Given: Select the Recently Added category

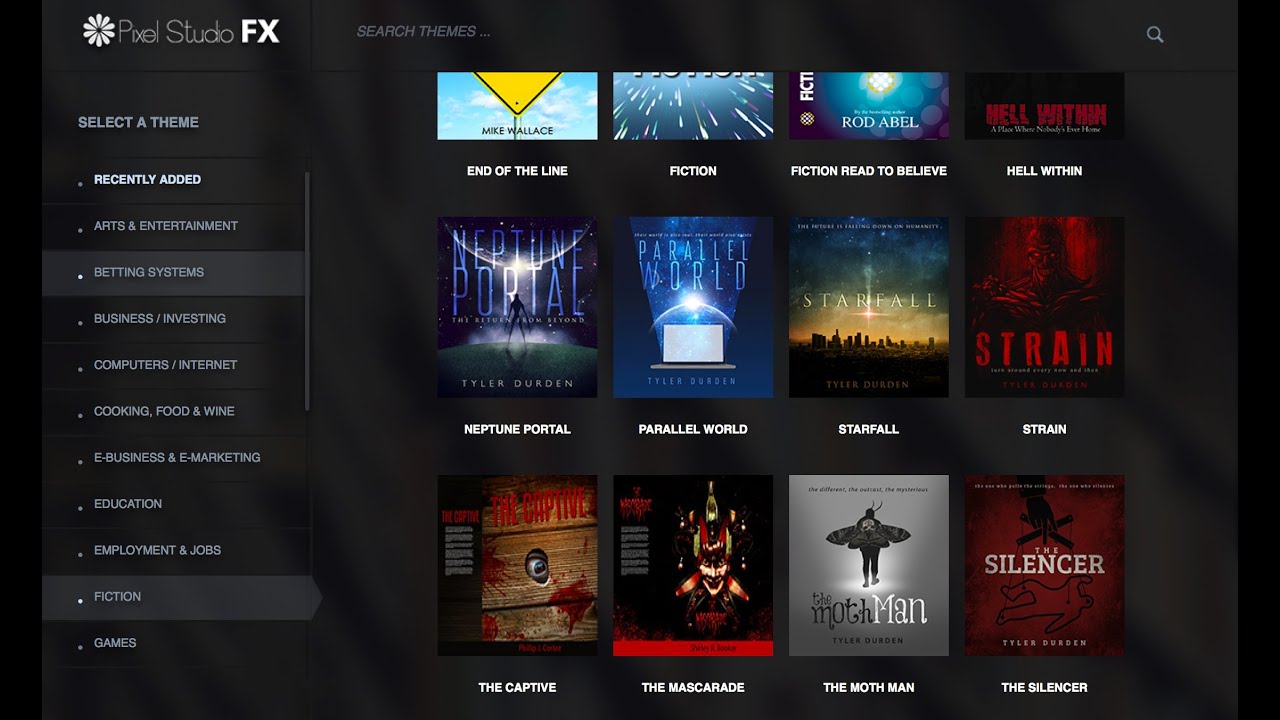Looking at the screenshot, I should (175, 180).
